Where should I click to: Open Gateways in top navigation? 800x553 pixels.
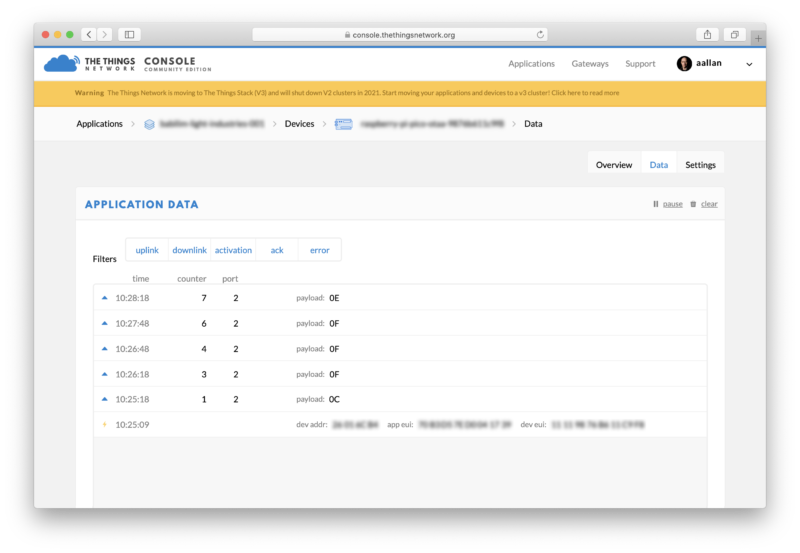(x=590, y=64)
